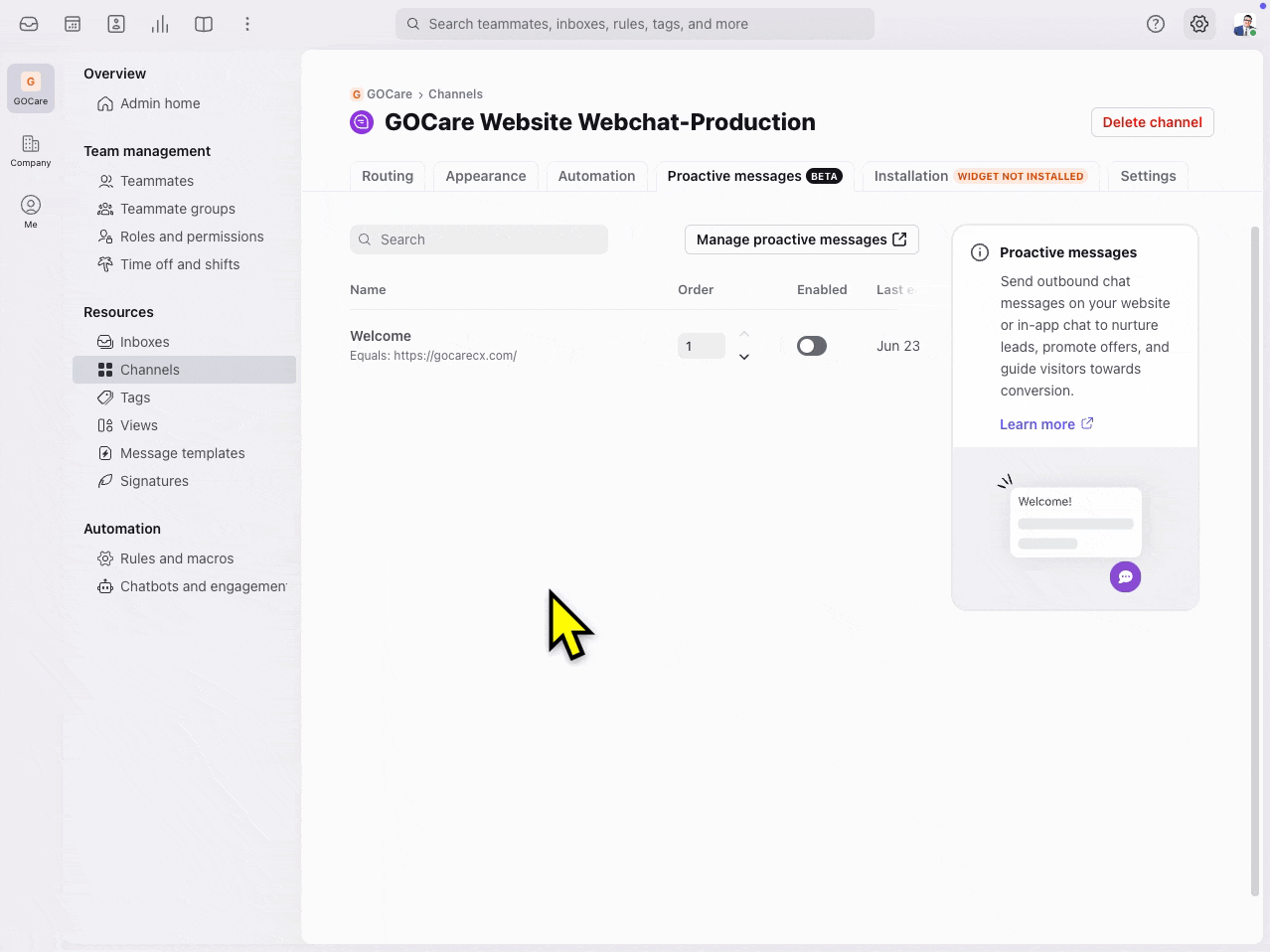Viewport: 1270px width, 952px height.
Task: Open the knowledge base book icon
Action: tap(204, 24)
